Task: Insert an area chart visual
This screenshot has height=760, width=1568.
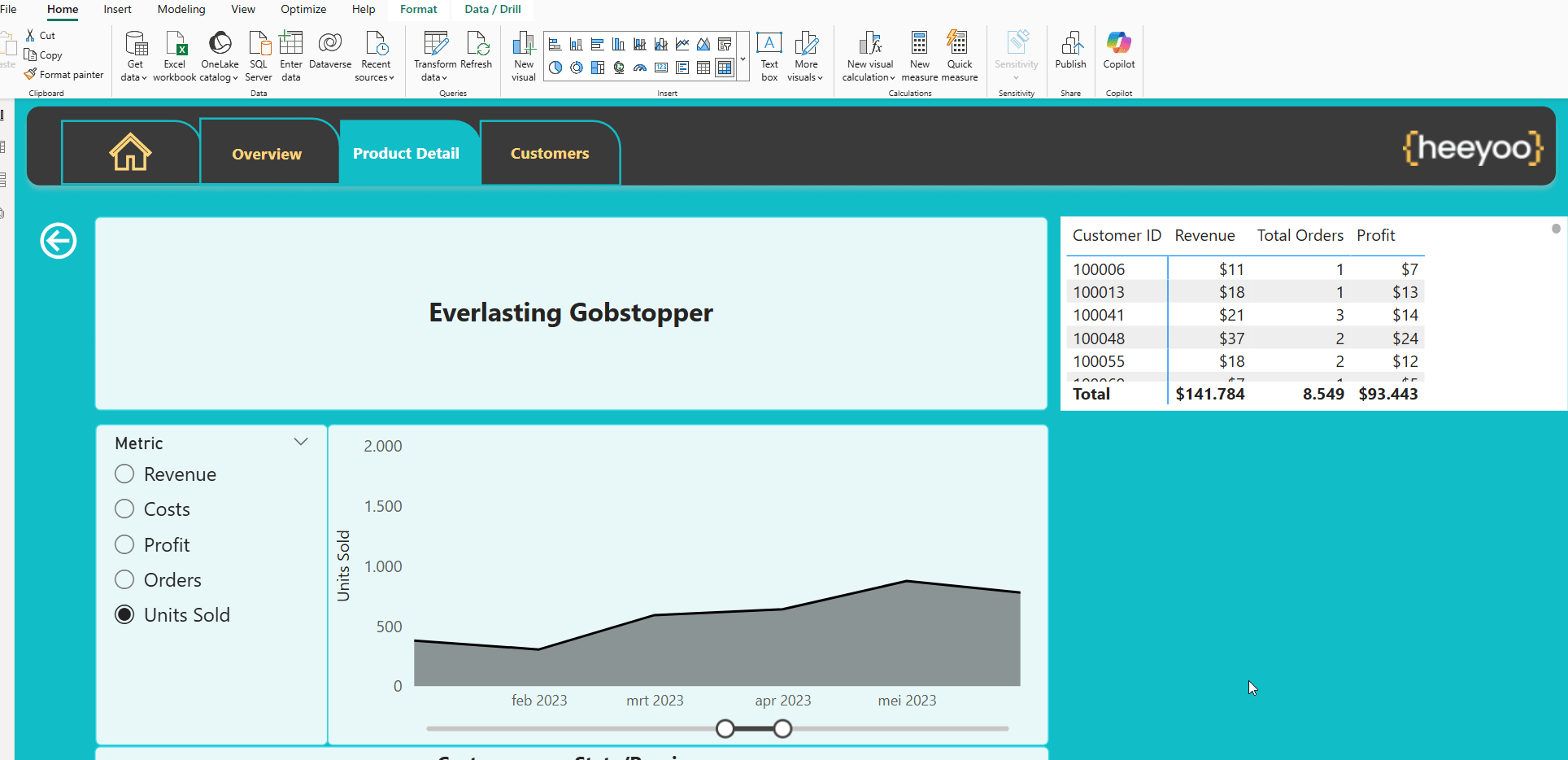Action: [703, 44]
